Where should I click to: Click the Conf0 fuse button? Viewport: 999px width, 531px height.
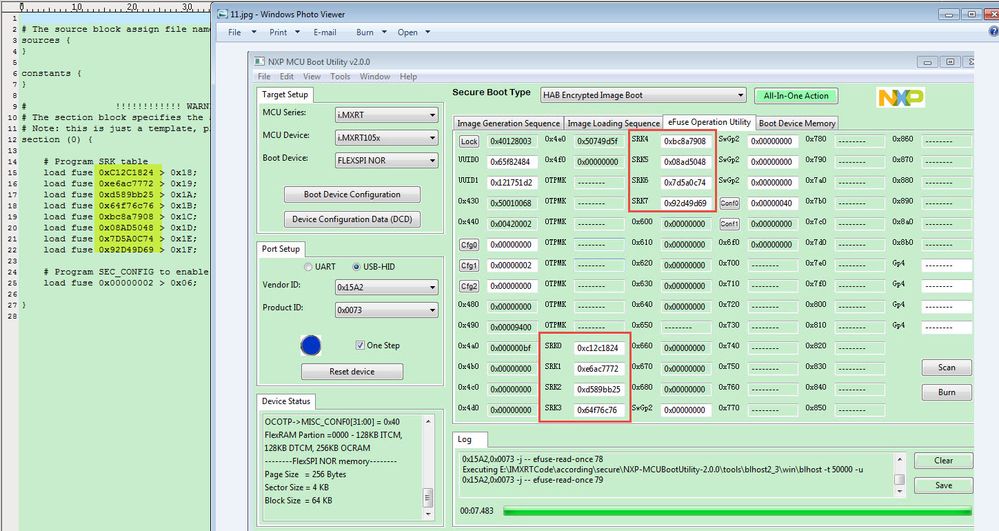click(729, 203)
